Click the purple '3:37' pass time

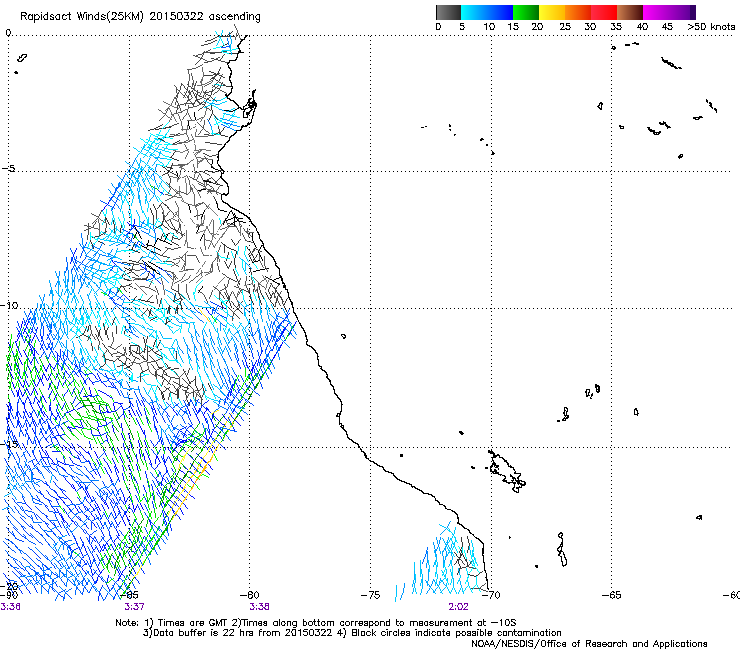(x=134, y=606)
